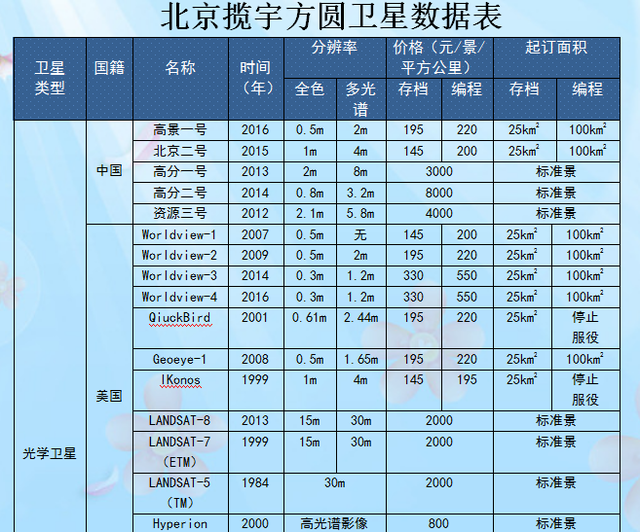Select the IKonos name cell

(x=180, y=380)
